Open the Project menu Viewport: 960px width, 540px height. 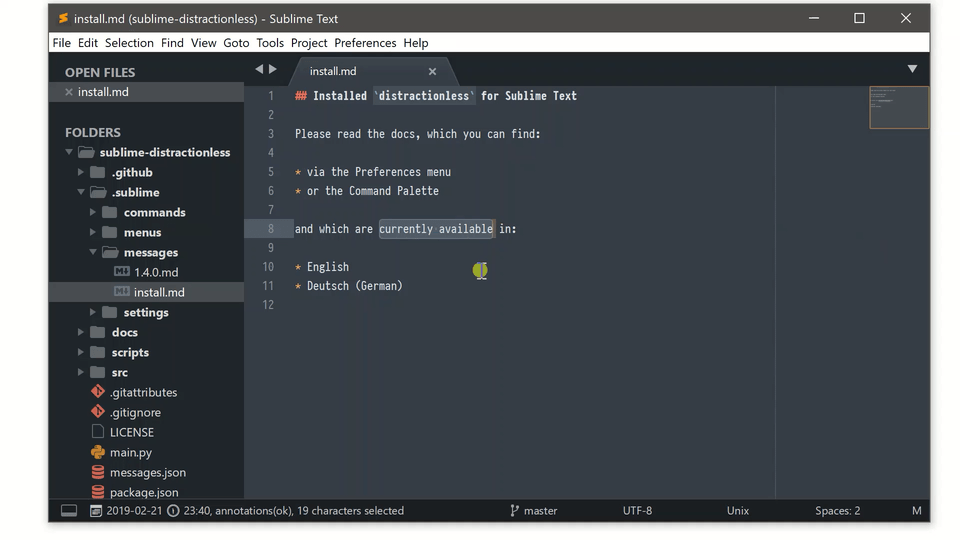click(x=309, y=43)
